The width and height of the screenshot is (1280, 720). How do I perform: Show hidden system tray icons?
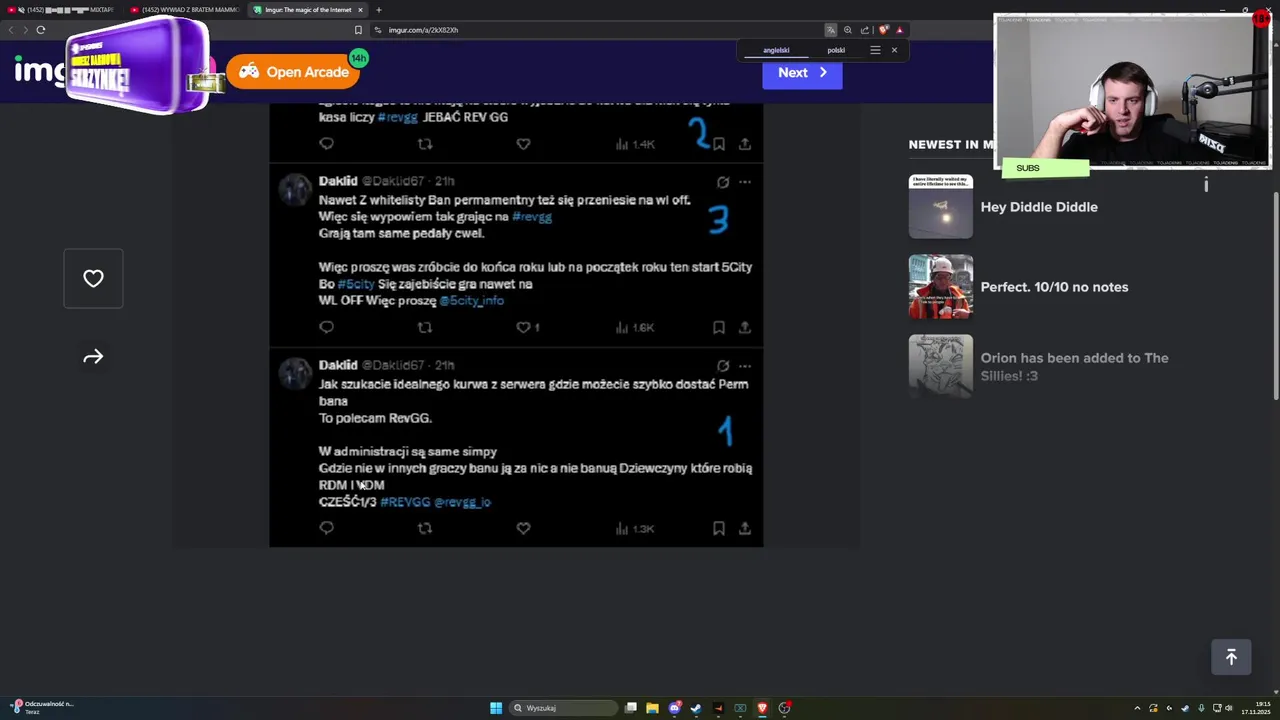click(1137, 708)
